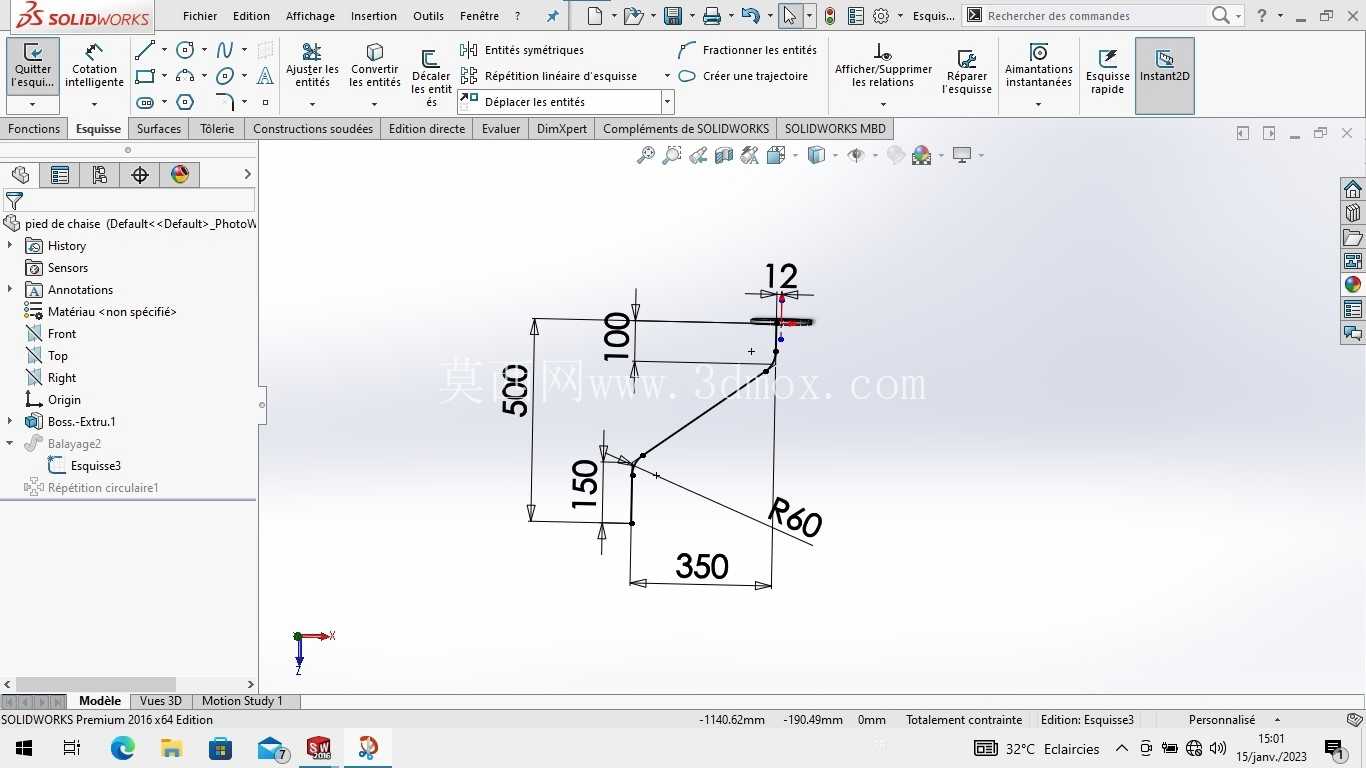
Task: Select the Line sketch tool
Action: click(x=145, y=50)
